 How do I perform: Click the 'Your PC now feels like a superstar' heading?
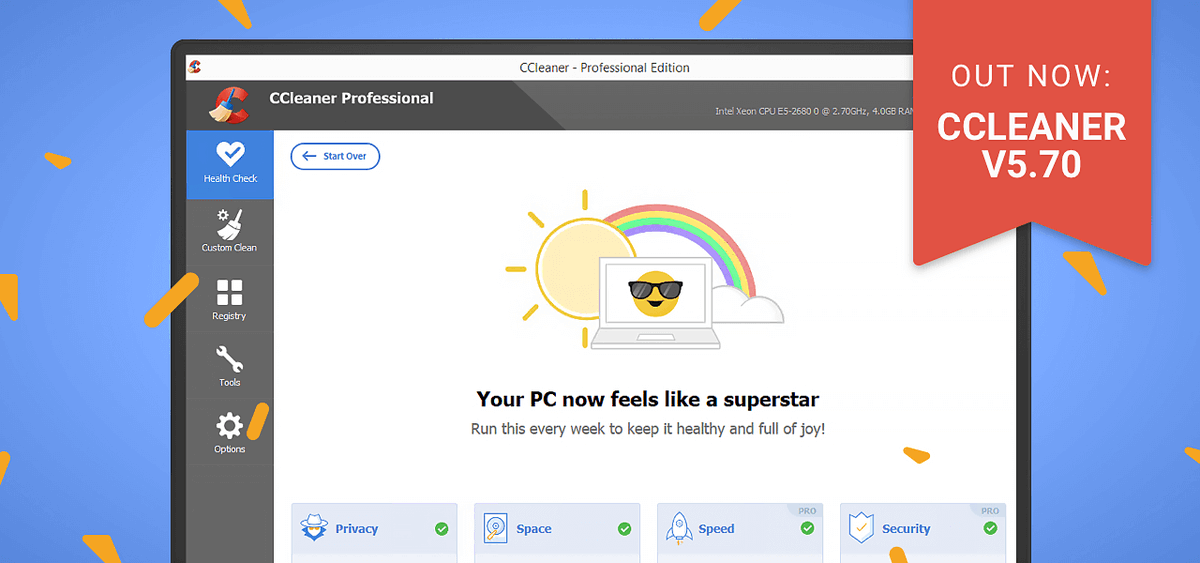(x=648, y=399)
